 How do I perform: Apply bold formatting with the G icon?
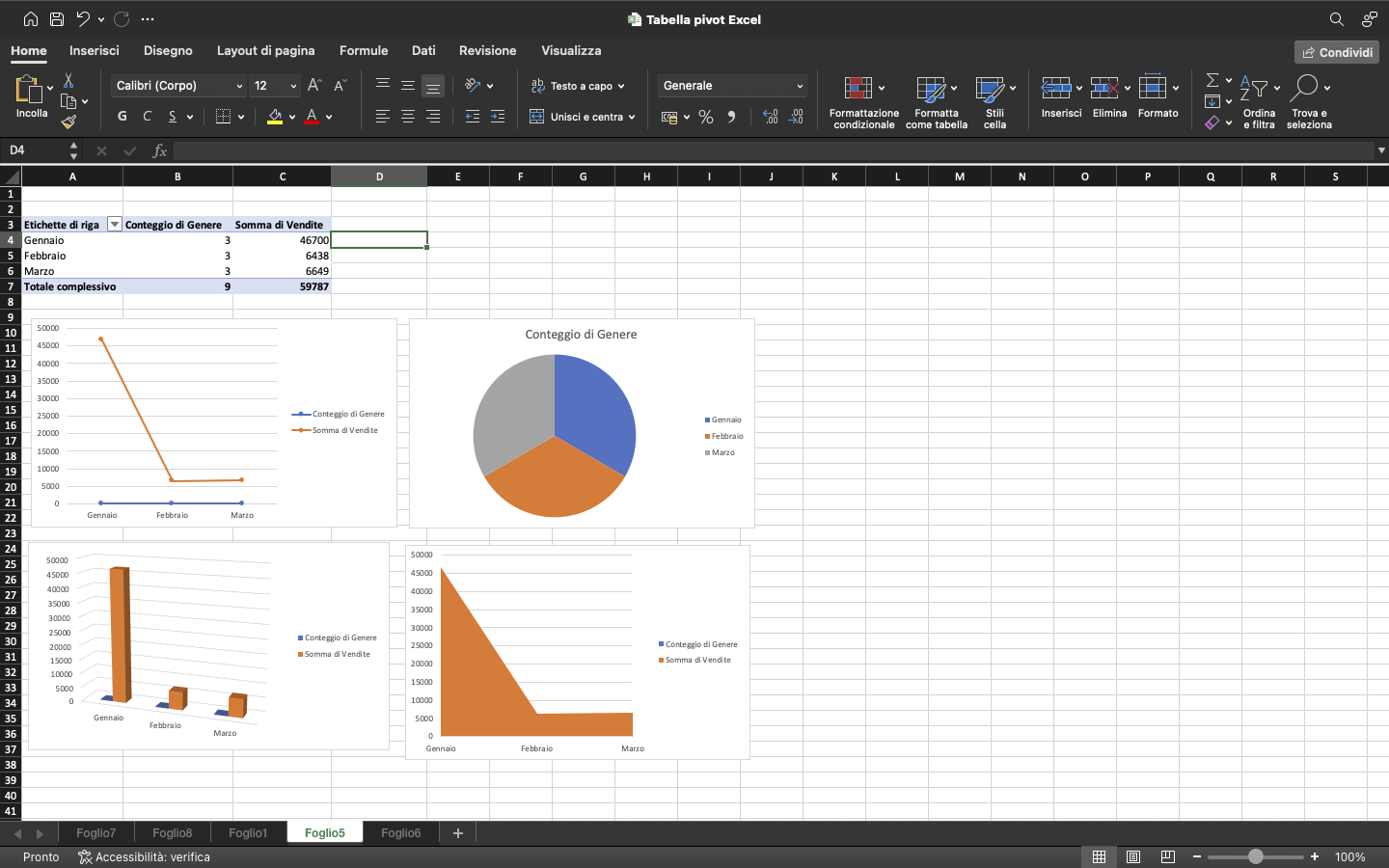pyautogui.click(x=122, y=116)
